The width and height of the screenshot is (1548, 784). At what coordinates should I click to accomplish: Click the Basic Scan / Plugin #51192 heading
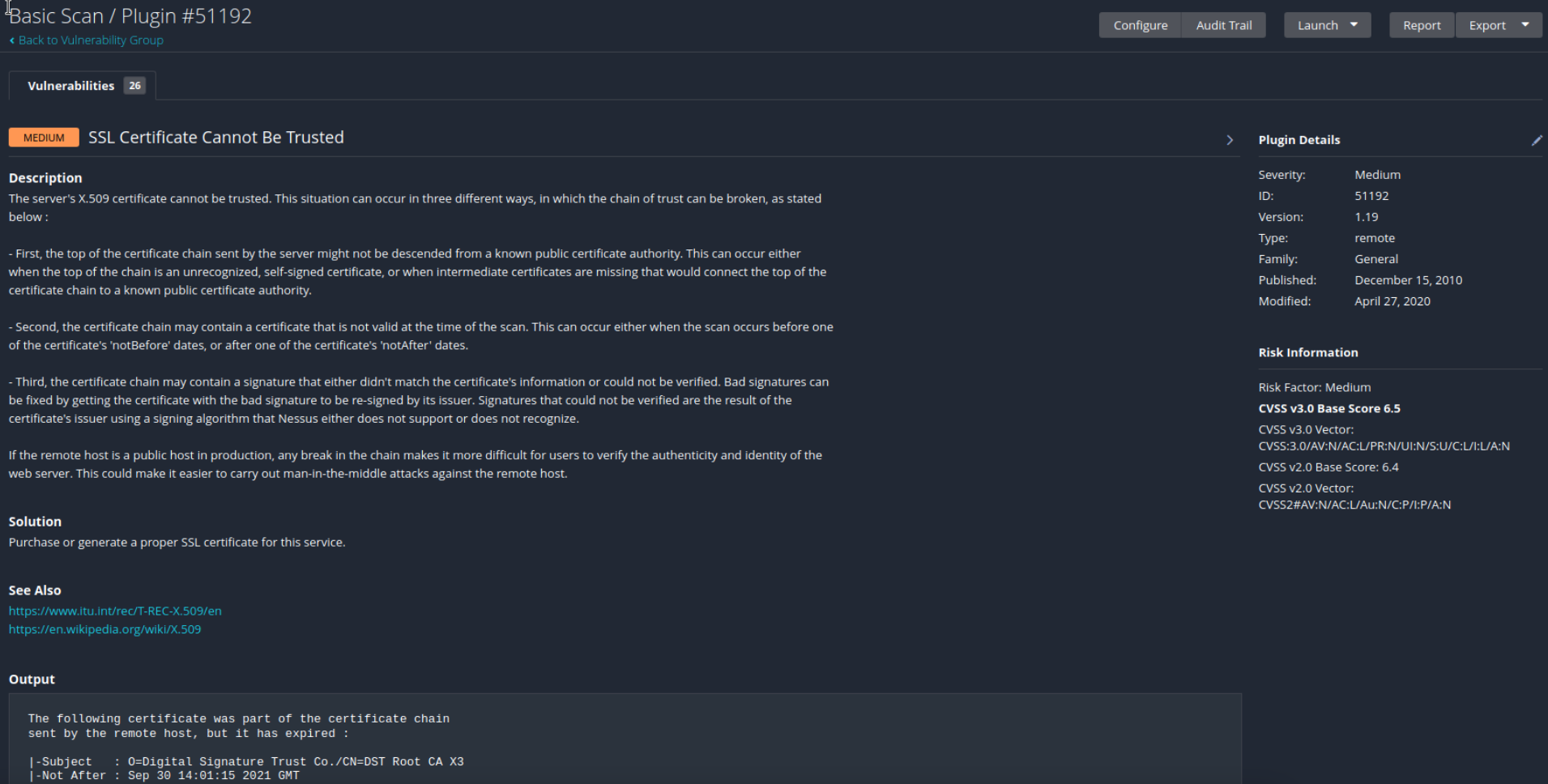(130, 16)
